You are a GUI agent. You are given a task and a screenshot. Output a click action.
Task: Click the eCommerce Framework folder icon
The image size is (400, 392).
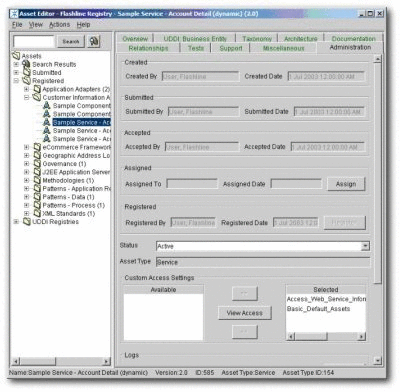pyautogui.click(x=37, y=147)
